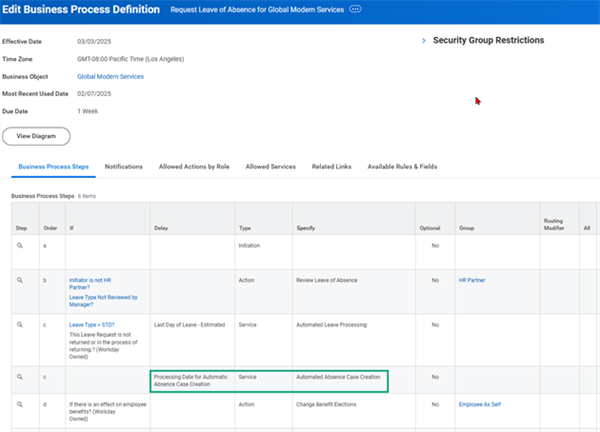Click the 'Initiation' type cell
Viewport: 600px width, 432px height.
coord(249,246)
